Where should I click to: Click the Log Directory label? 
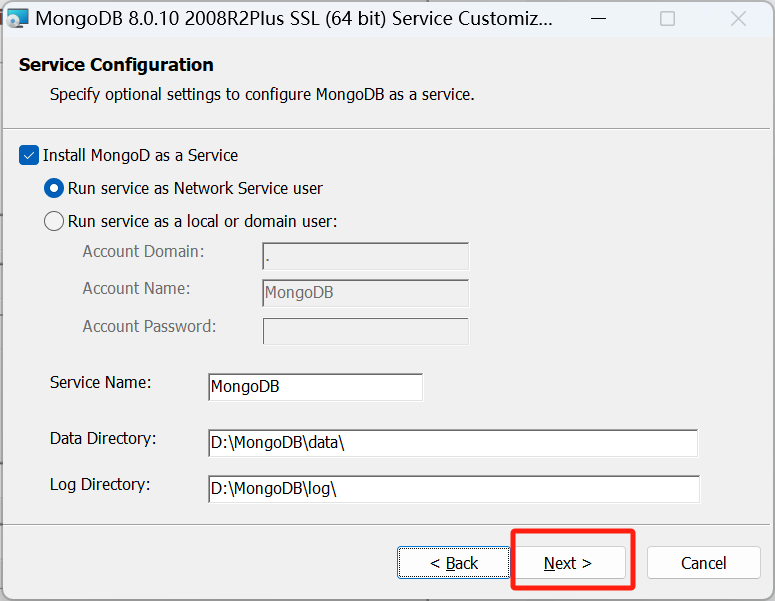coord(100,484)
